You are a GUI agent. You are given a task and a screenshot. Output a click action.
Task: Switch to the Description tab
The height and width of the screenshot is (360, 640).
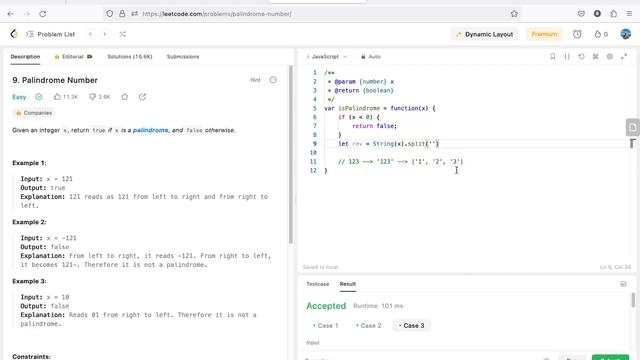(25, 57)
